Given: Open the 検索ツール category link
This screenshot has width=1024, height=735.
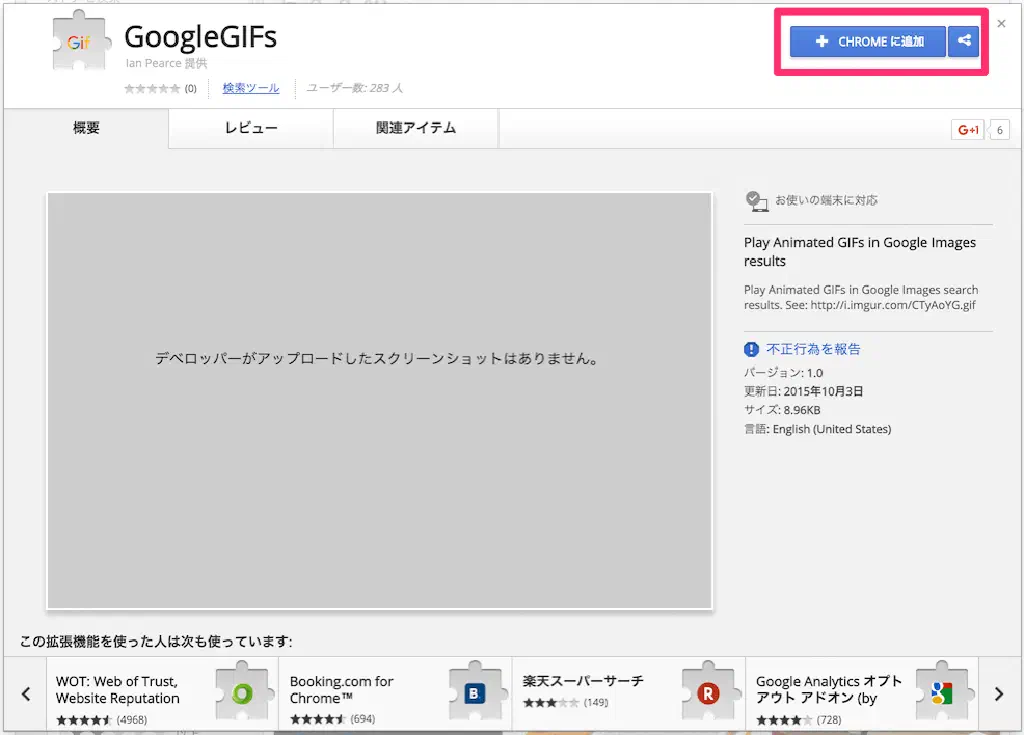Looking at the screenshot, I should click(x=251, y=88).
